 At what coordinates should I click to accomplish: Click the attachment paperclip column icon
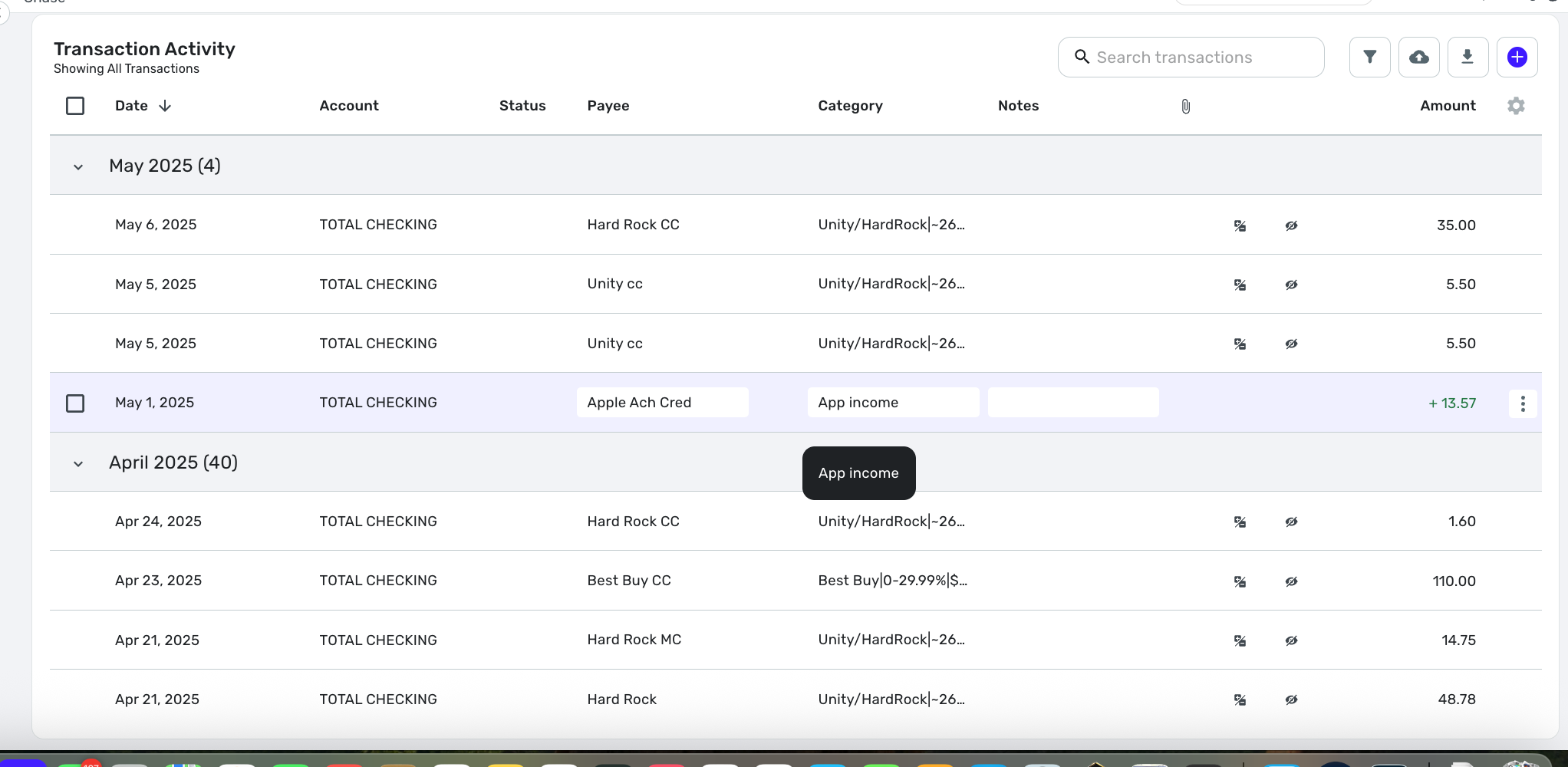tap(1185, 107)
